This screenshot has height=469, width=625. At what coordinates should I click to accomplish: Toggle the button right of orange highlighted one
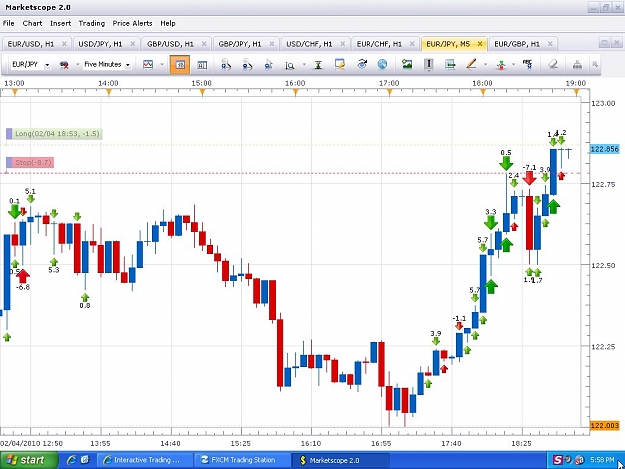pyautogui.click(x=202, y=65)
